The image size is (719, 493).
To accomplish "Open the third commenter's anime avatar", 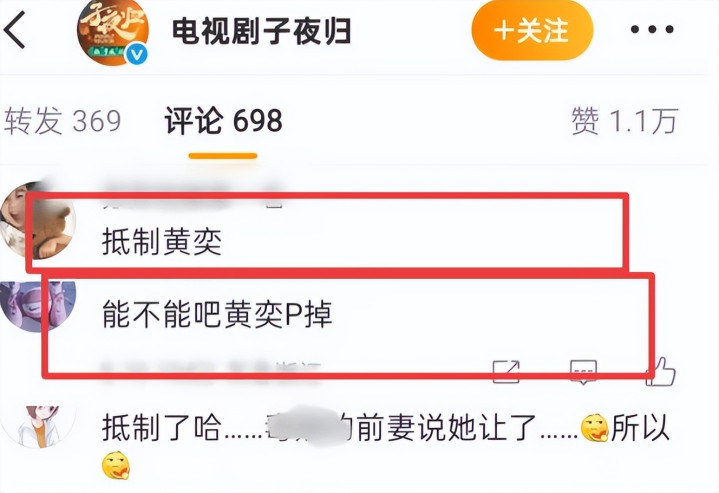I will pos(38,427).
